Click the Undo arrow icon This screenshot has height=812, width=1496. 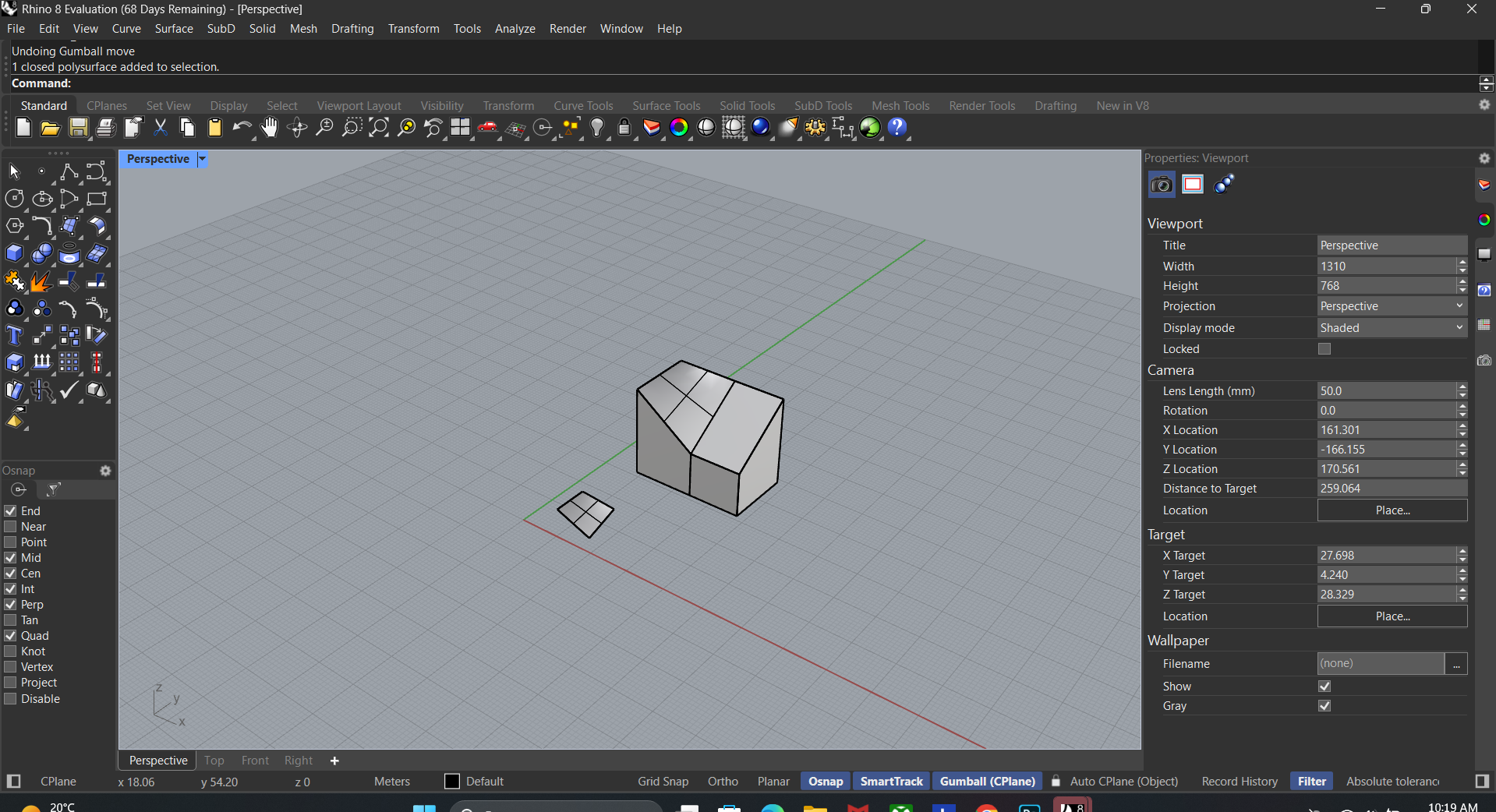coord(242,128)
